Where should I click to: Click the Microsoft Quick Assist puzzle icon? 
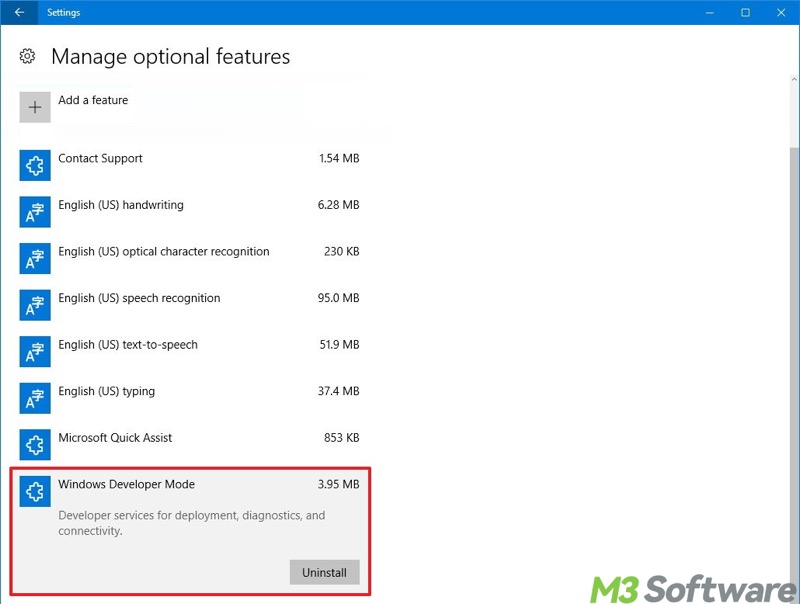(35, 445)
